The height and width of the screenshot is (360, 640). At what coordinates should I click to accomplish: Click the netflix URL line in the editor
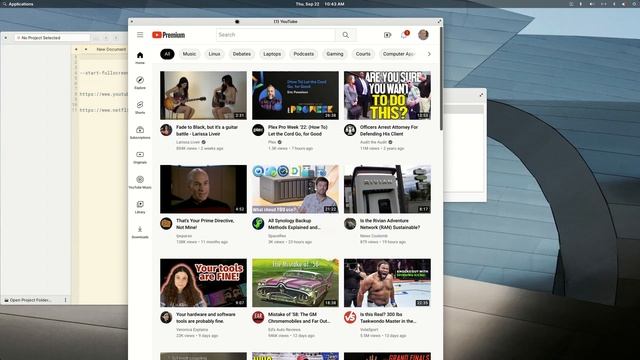[103, 110]
